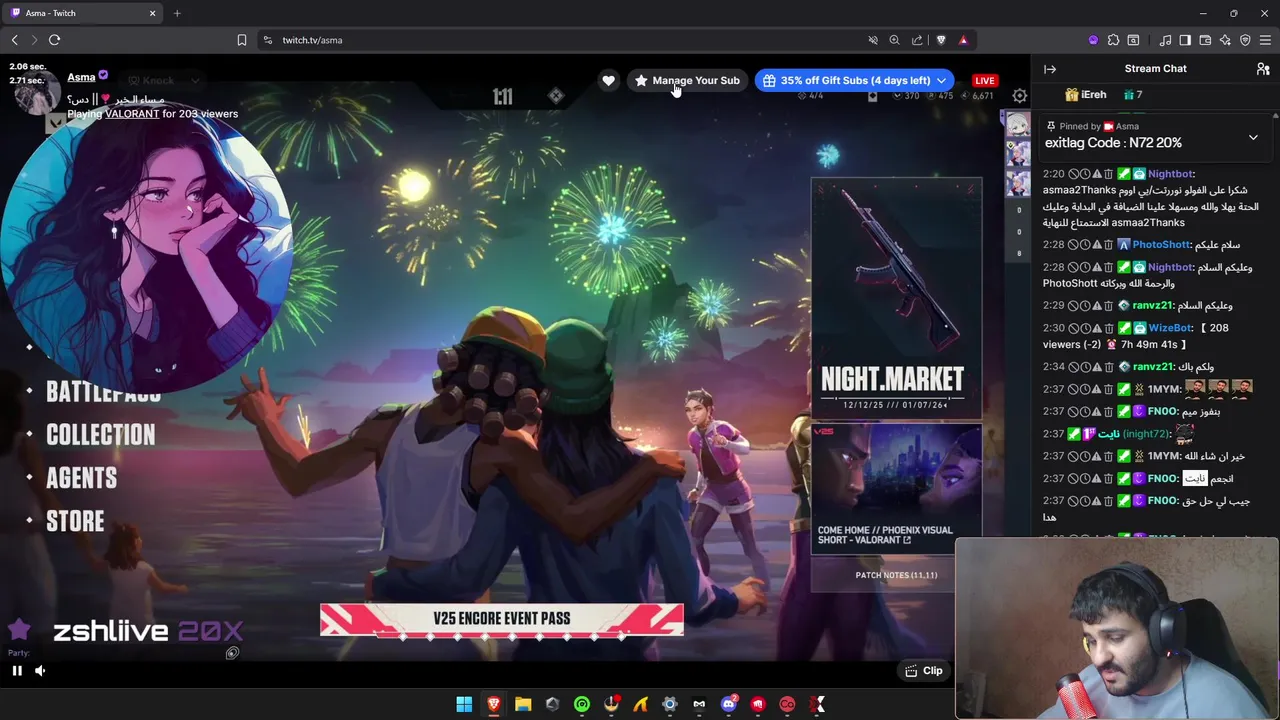1280x720 pixels.
Task: Click username ranvz21 at 2:29
Action: coord(1154,306)
